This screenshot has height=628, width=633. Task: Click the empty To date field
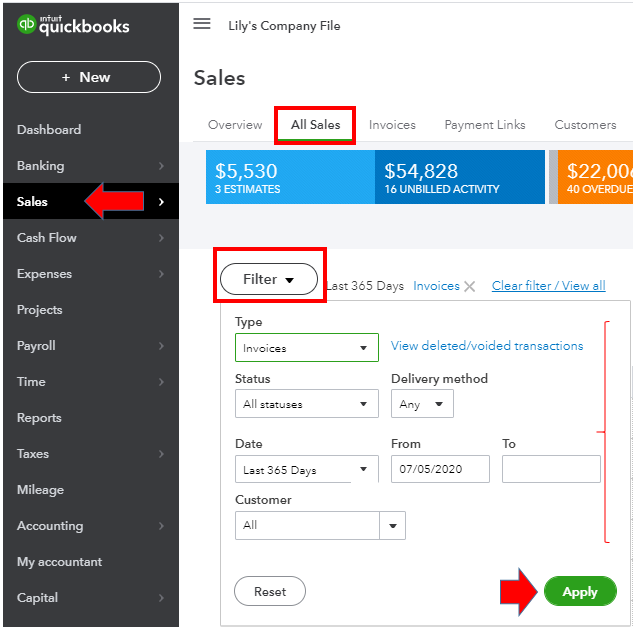coord(551,469)
